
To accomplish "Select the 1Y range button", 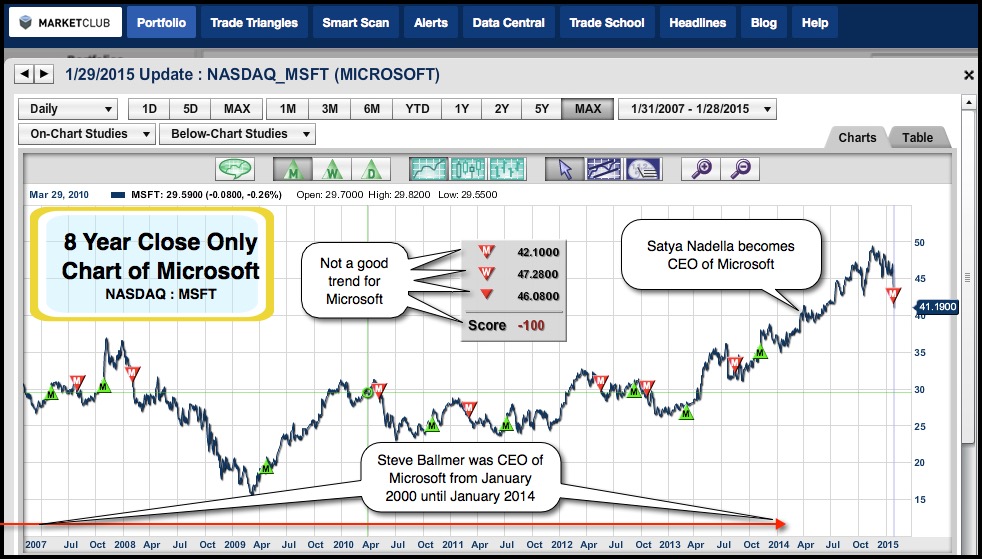I will [x=462, y=109].
